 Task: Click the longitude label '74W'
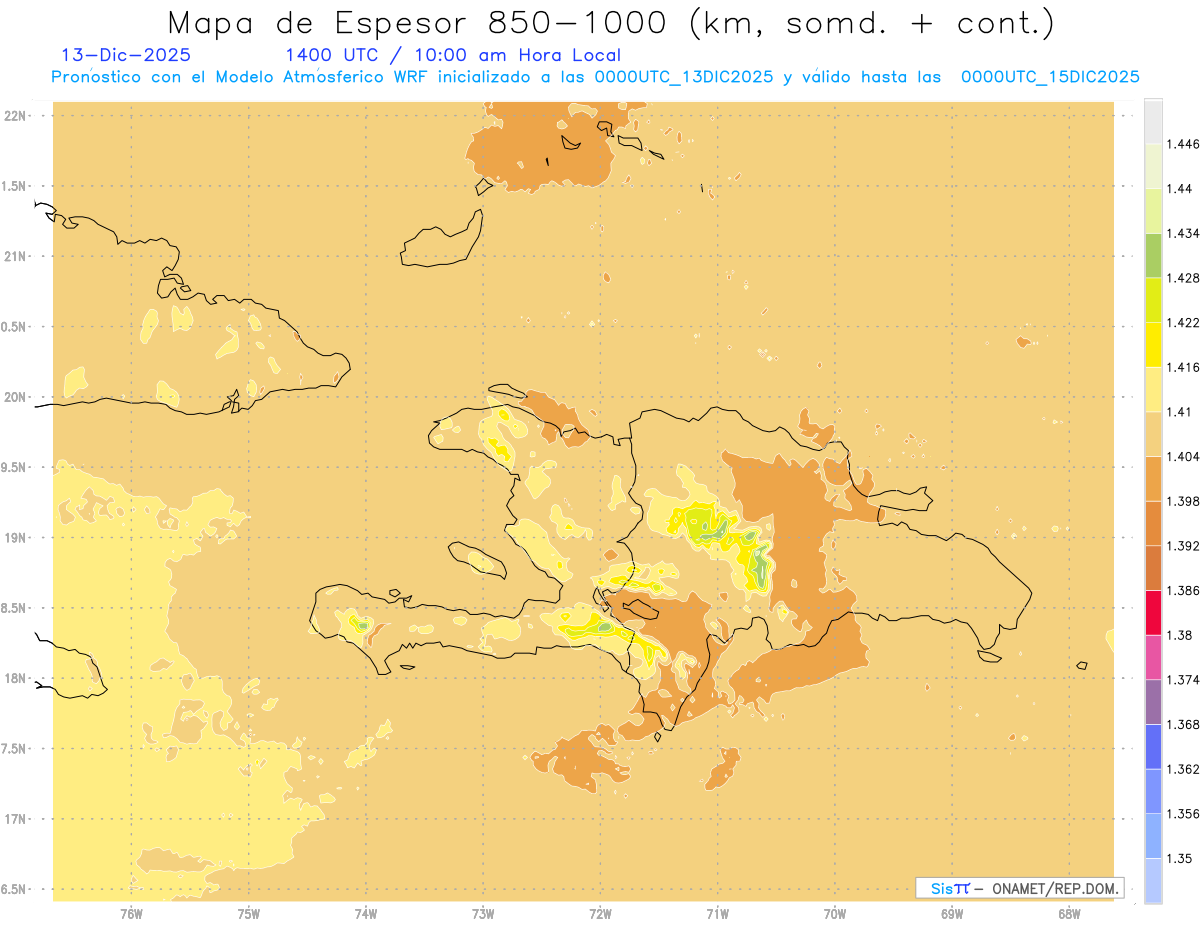pyautogui.click(x=366, y=912)
